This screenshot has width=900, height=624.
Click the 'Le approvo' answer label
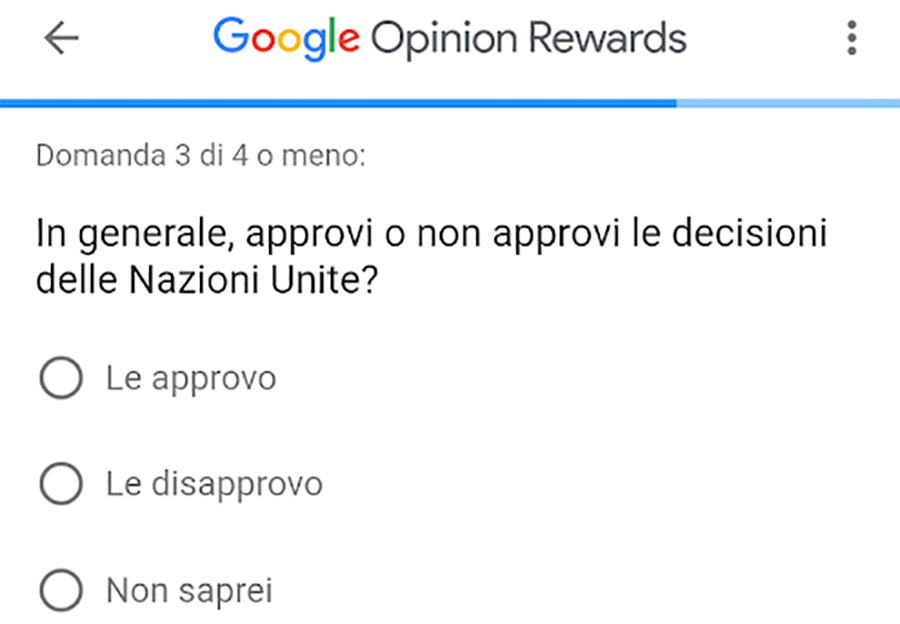pyautogui.click(x=191, y=379)
